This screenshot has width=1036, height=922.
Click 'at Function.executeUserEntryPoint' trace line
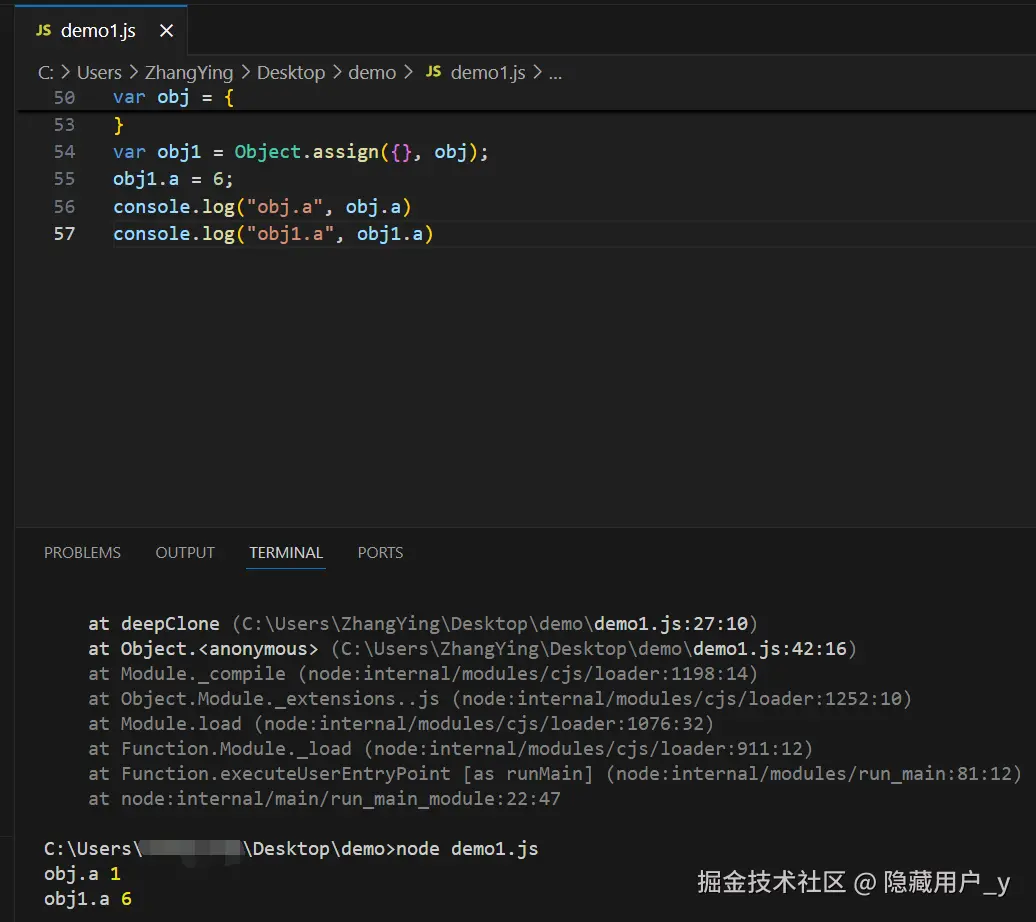(x=555, y=774)
